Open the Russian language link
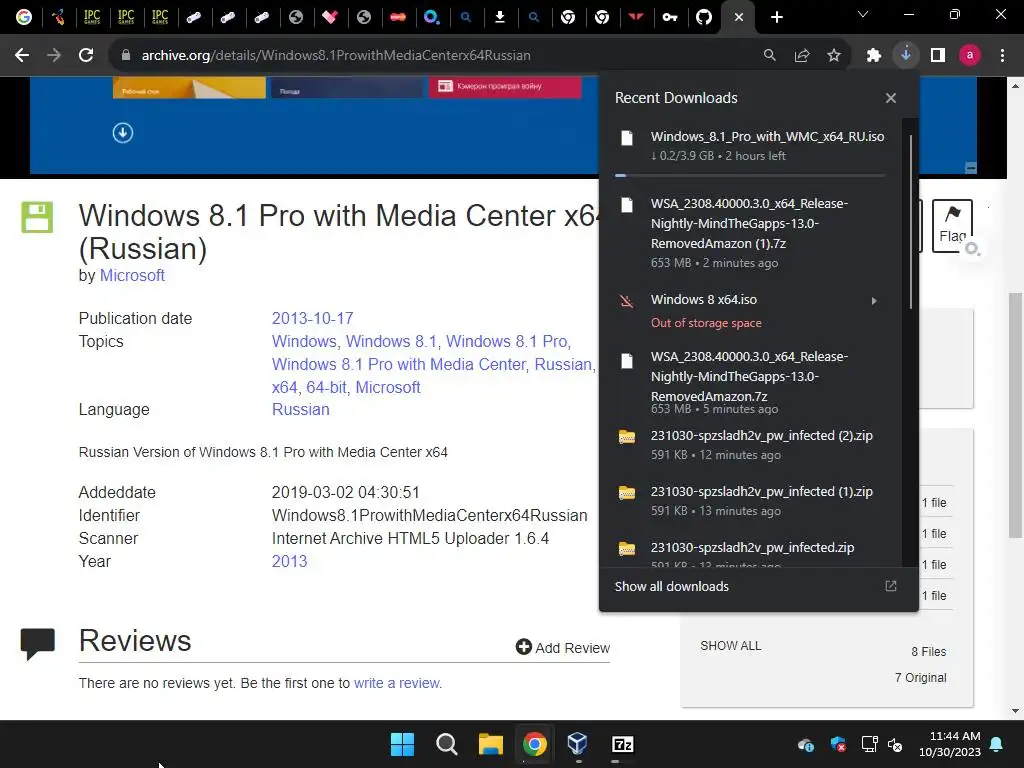Image resolution: width=1024 pixels, height=768 pixels. coord(300,409)
